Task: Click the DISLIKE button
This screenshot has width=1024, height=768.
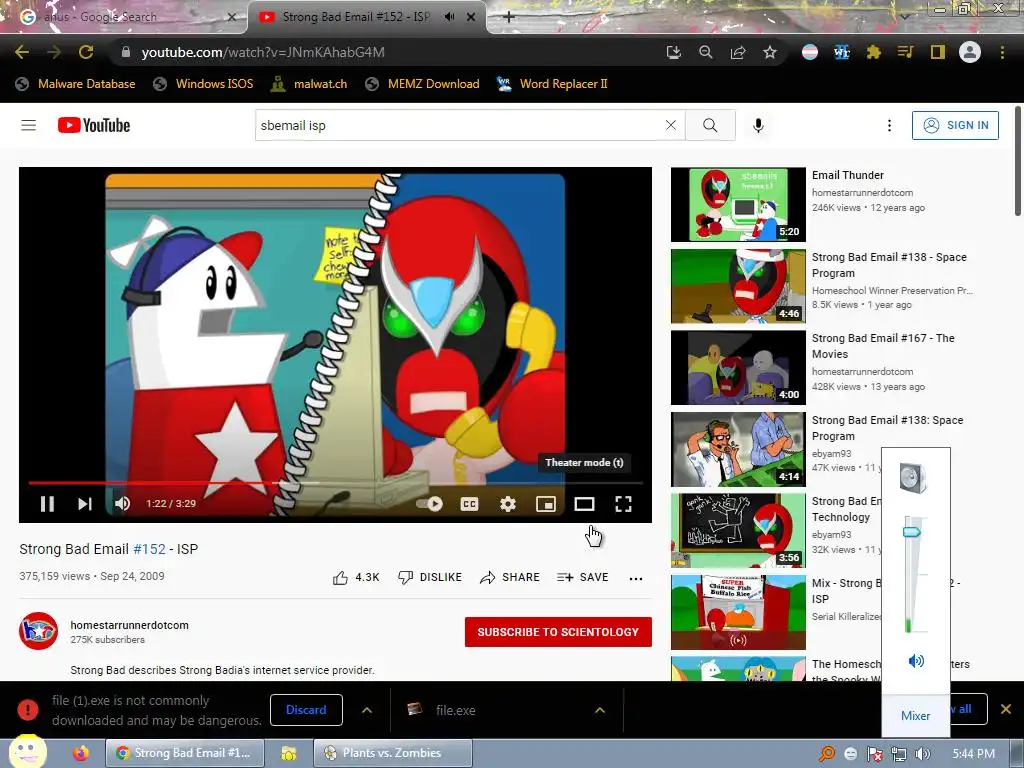Action: [x=430, y=577]
